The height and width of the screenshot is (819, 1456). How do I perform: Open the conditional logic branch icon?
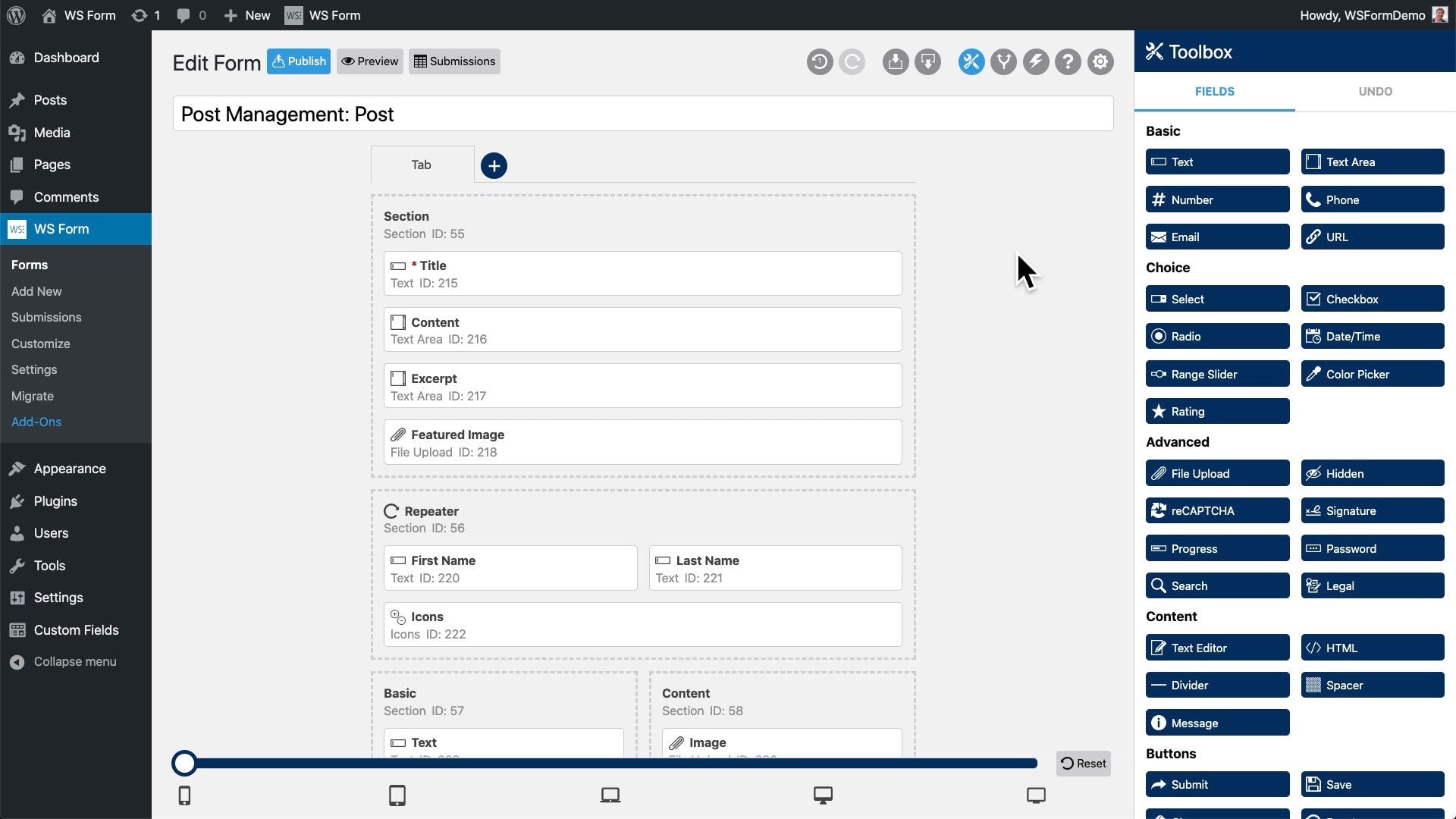click(x=1003, y=62)
